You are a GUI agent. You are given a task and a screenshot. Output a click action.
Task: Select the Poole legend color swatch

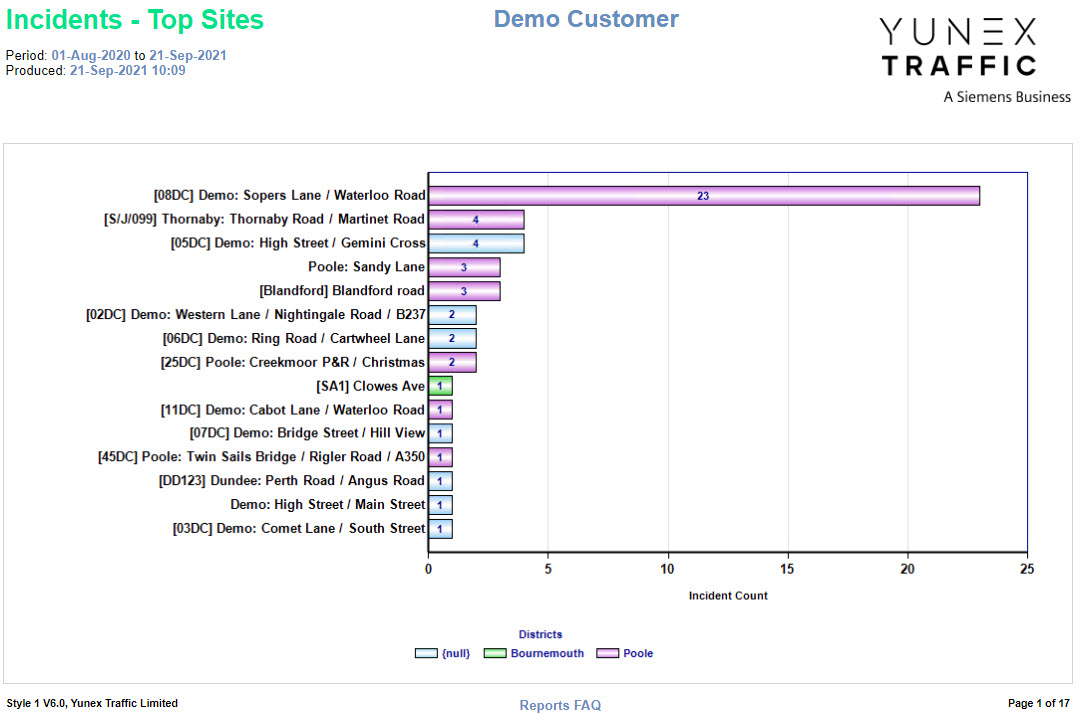click(x=608, y=653)
